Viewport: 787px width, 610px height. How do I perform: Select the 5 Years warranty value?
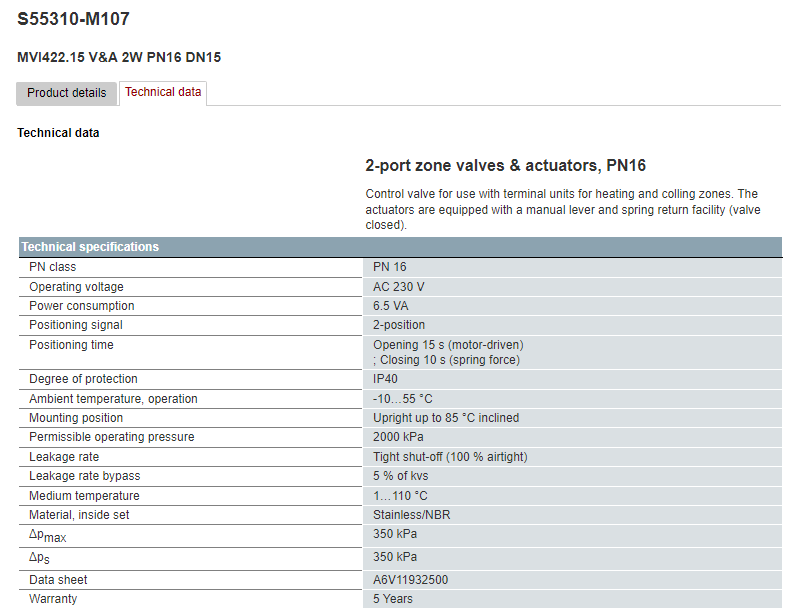point(392,599)
